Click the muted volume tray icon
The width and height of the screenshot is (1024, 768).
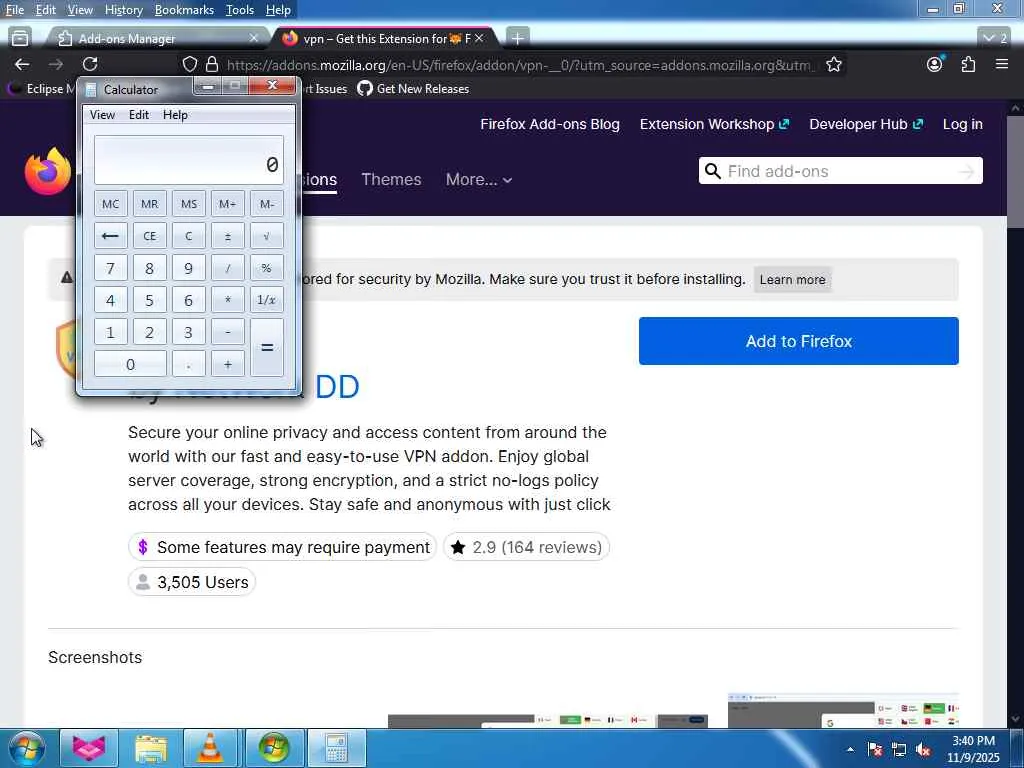923,749
